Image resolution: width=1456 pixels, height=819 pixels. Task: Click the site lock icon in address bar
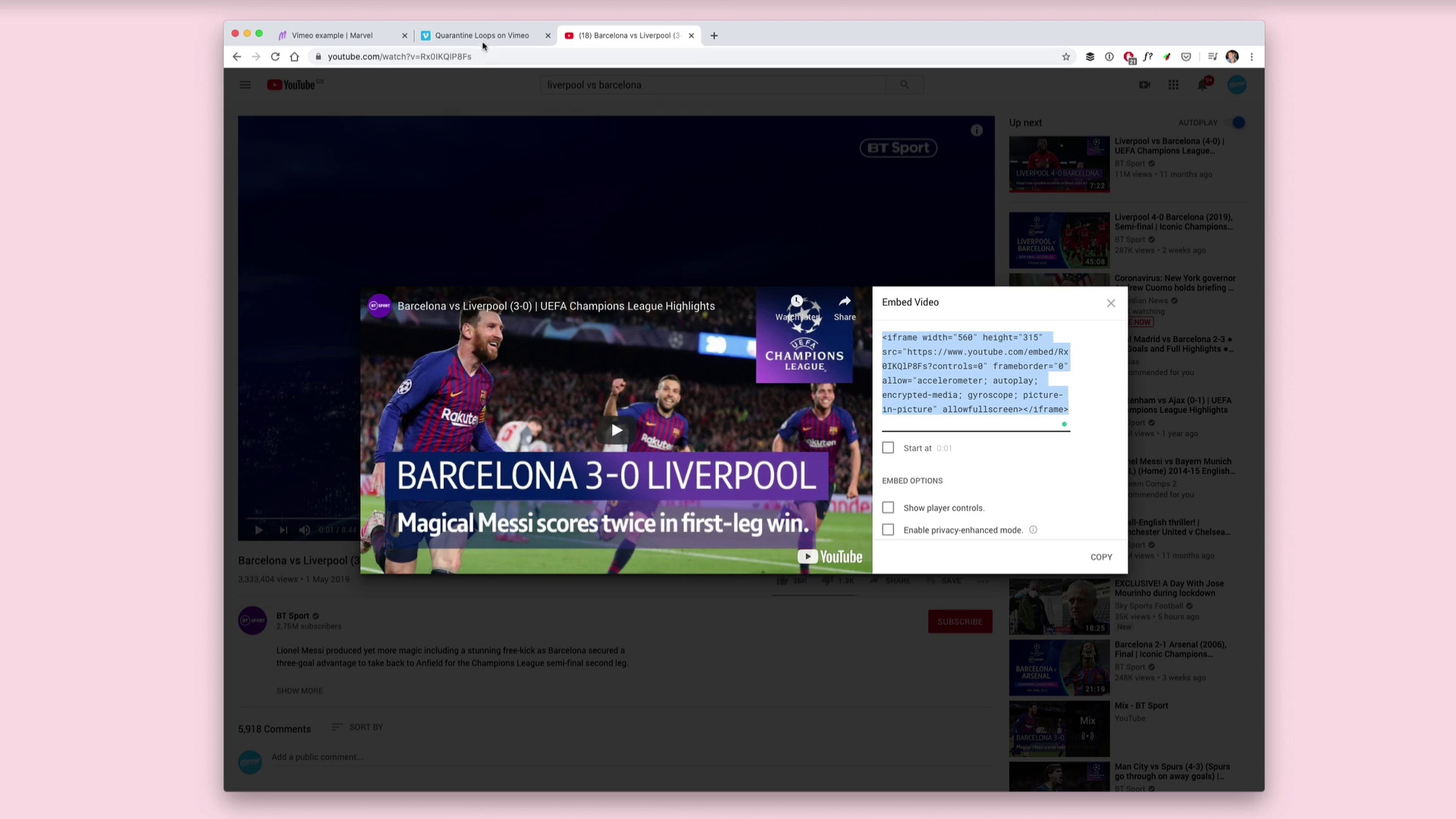click(318, 57)
